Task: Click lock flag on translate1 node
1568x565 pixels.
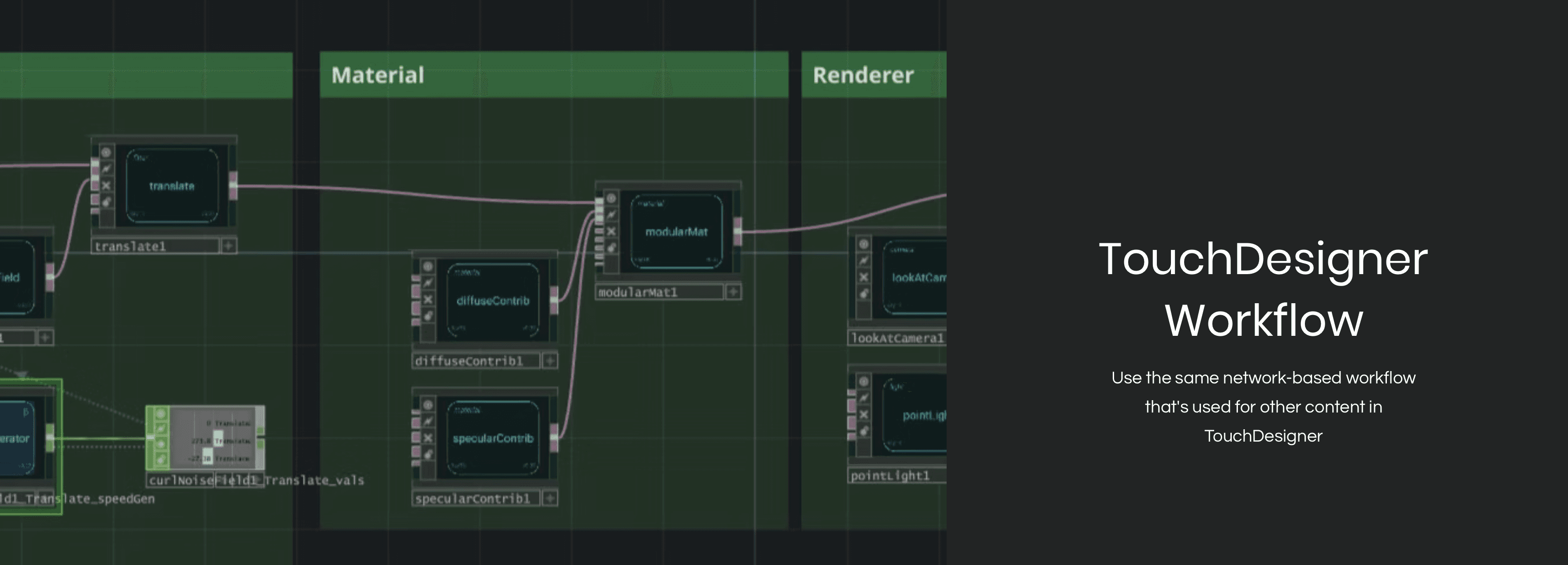Action: pyautogui.click(x=106, y=201)
